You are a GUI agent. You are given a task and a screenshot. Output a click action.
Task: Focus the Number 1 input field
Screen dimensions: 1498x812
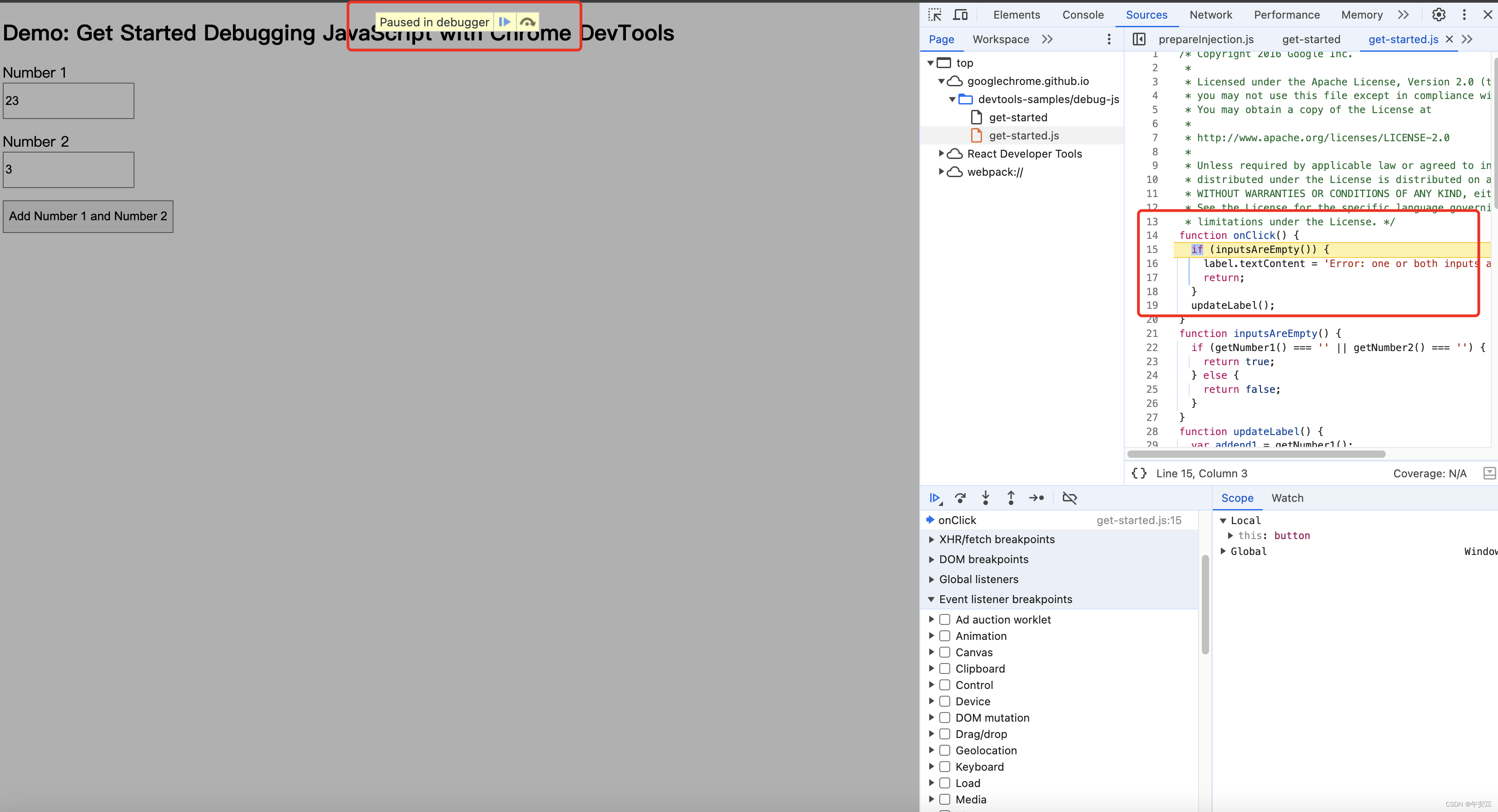click(x=69, y=100)
